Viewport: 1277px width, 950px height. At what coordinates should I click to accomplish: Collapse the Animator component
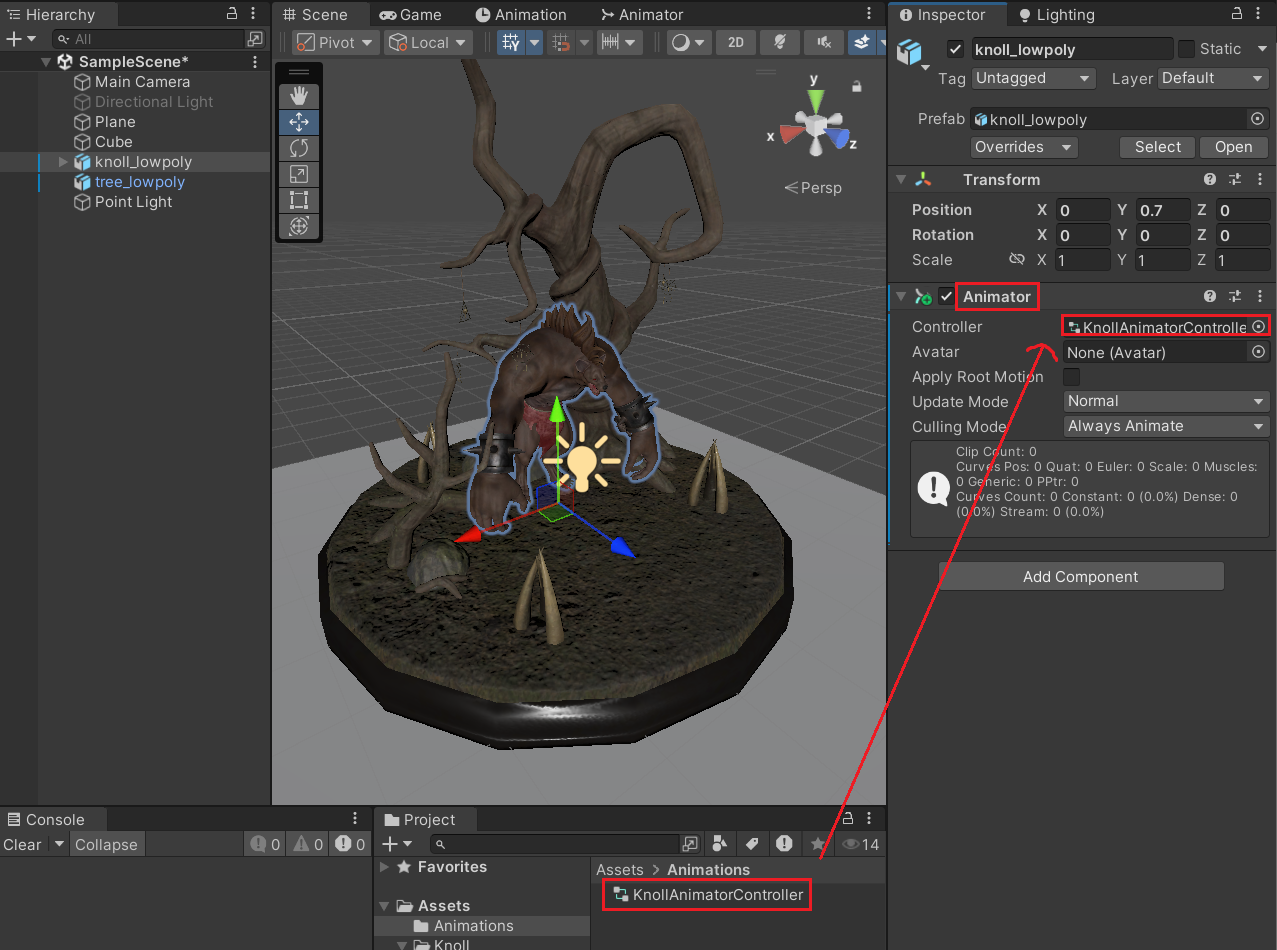click(901, 297)
